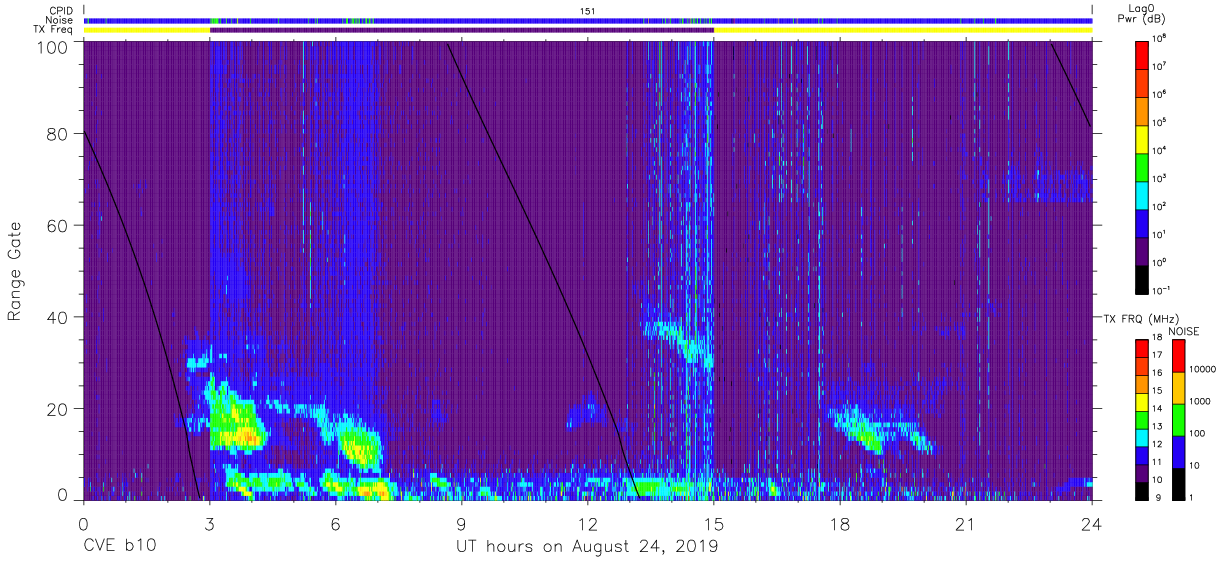Click the '40' tick on the Range Gate axis
The image size is (1228, 567).
pos(57,317)
